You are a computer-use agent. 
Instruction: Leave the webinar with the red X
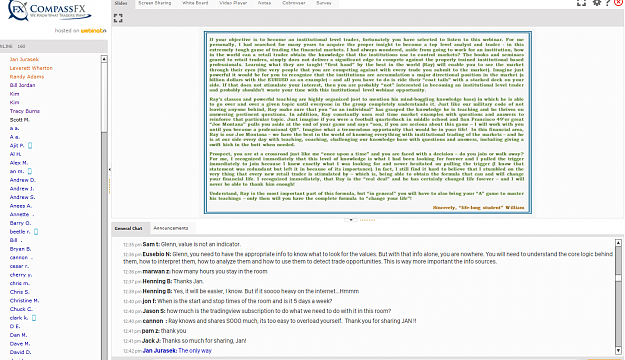pyautogui.click(x=619, y=2)
